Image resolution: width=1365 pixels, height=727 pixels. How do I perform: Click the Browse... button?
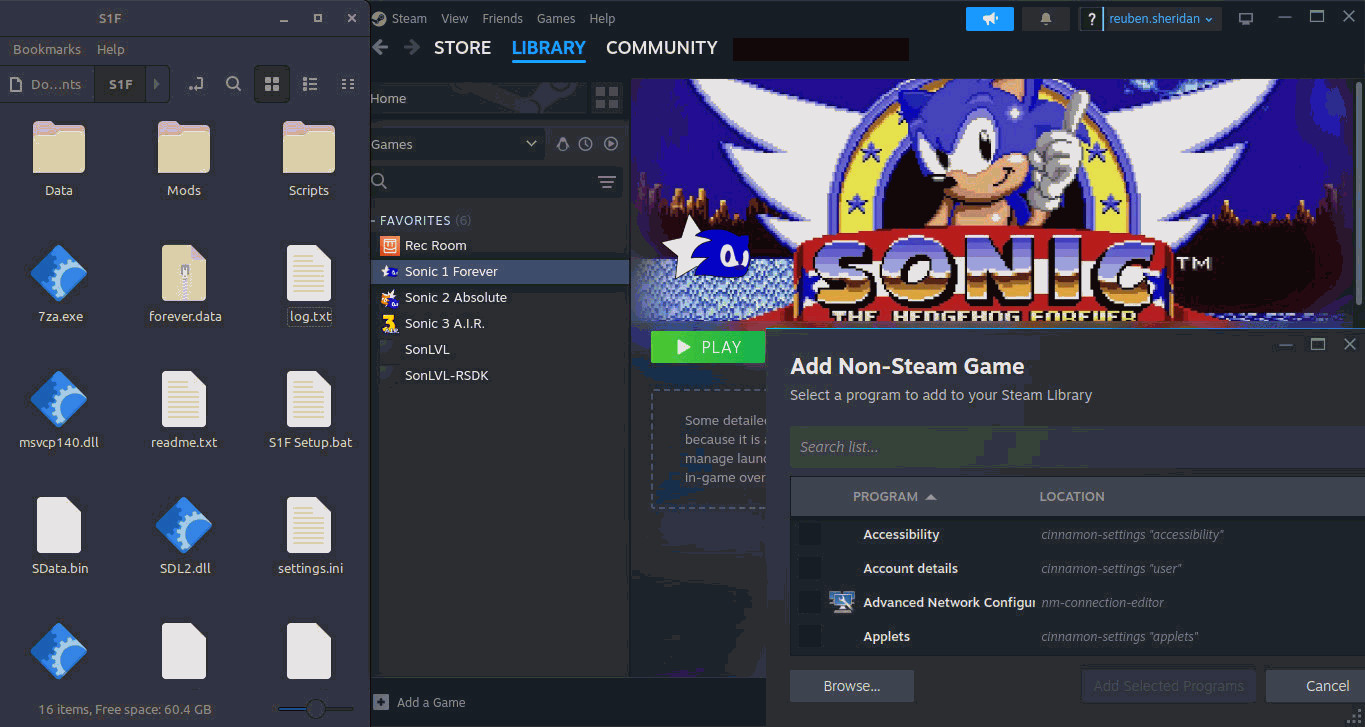point(851,686)
